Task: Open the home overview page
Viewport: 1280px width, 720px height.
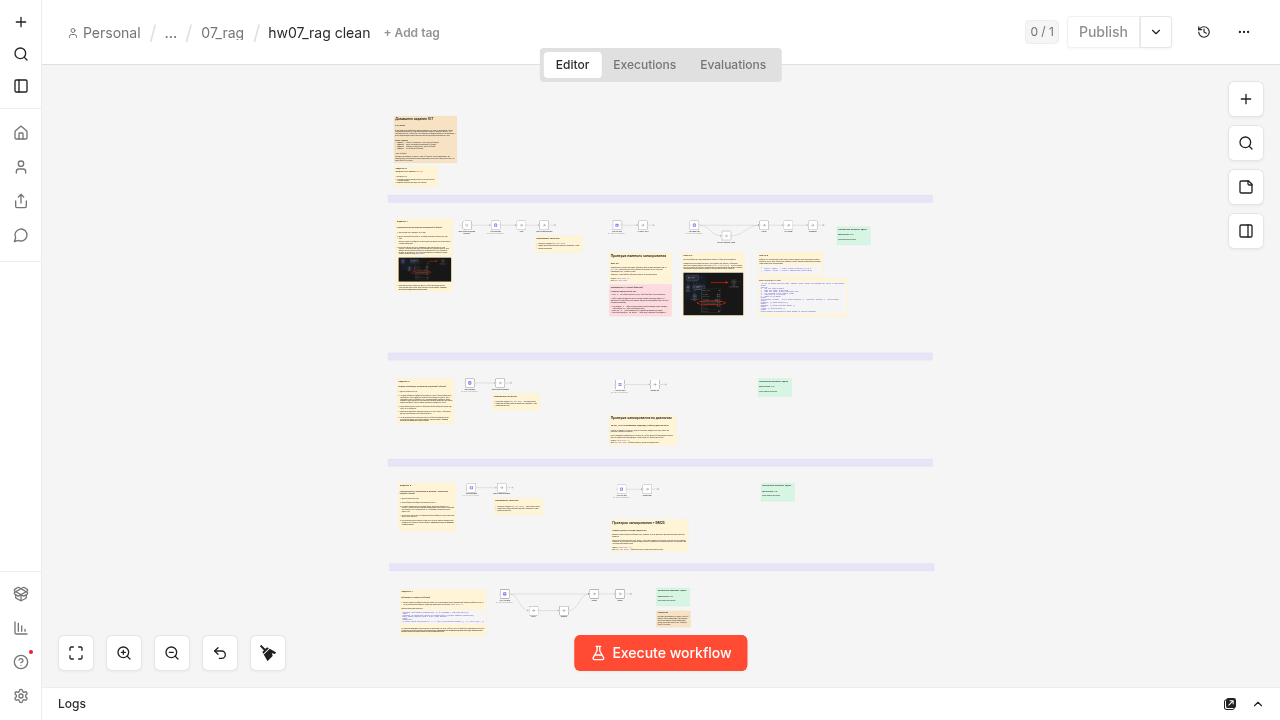Action: (21, 133)
